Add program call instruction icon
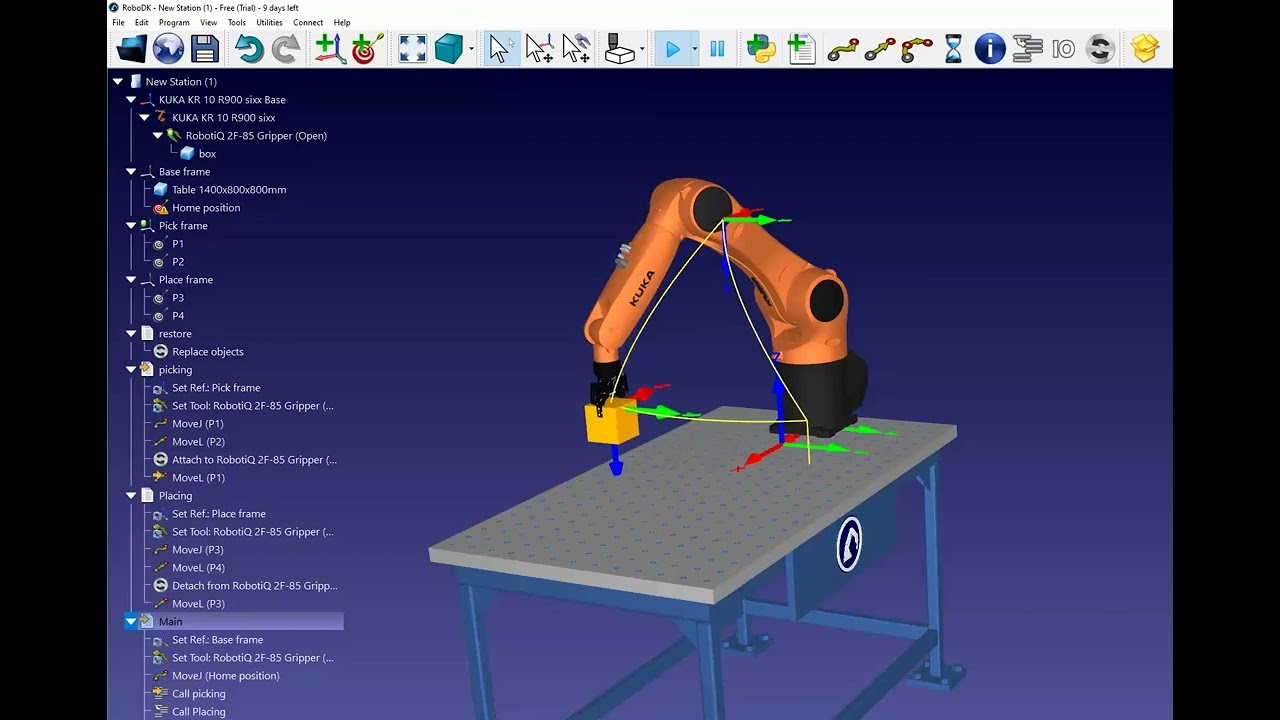 click(1027, 48)
